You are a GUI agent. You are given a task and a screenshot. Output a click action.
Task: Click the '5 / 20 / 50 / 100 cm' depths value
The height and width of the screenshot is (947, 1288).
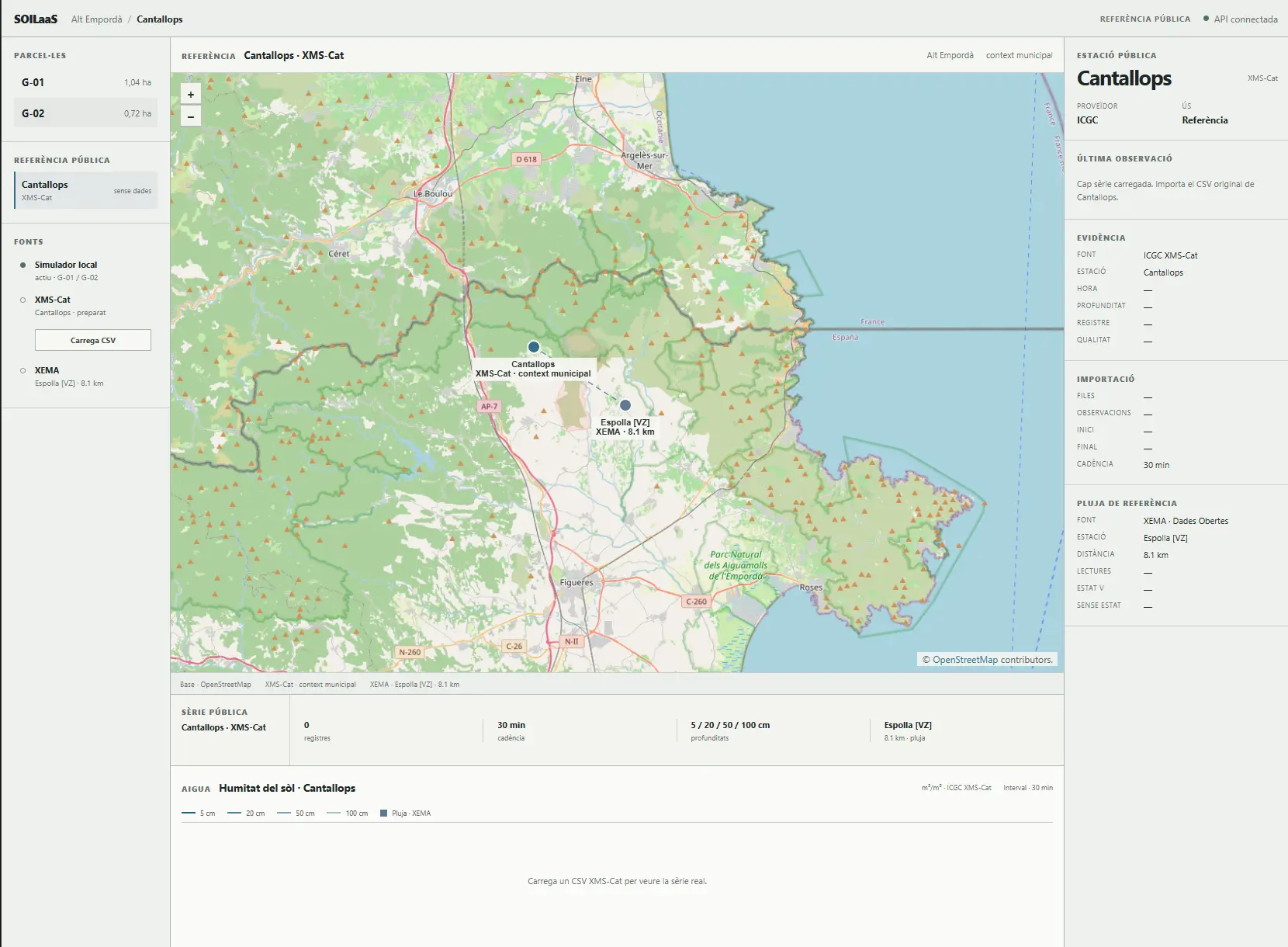(x=730, y=725)
